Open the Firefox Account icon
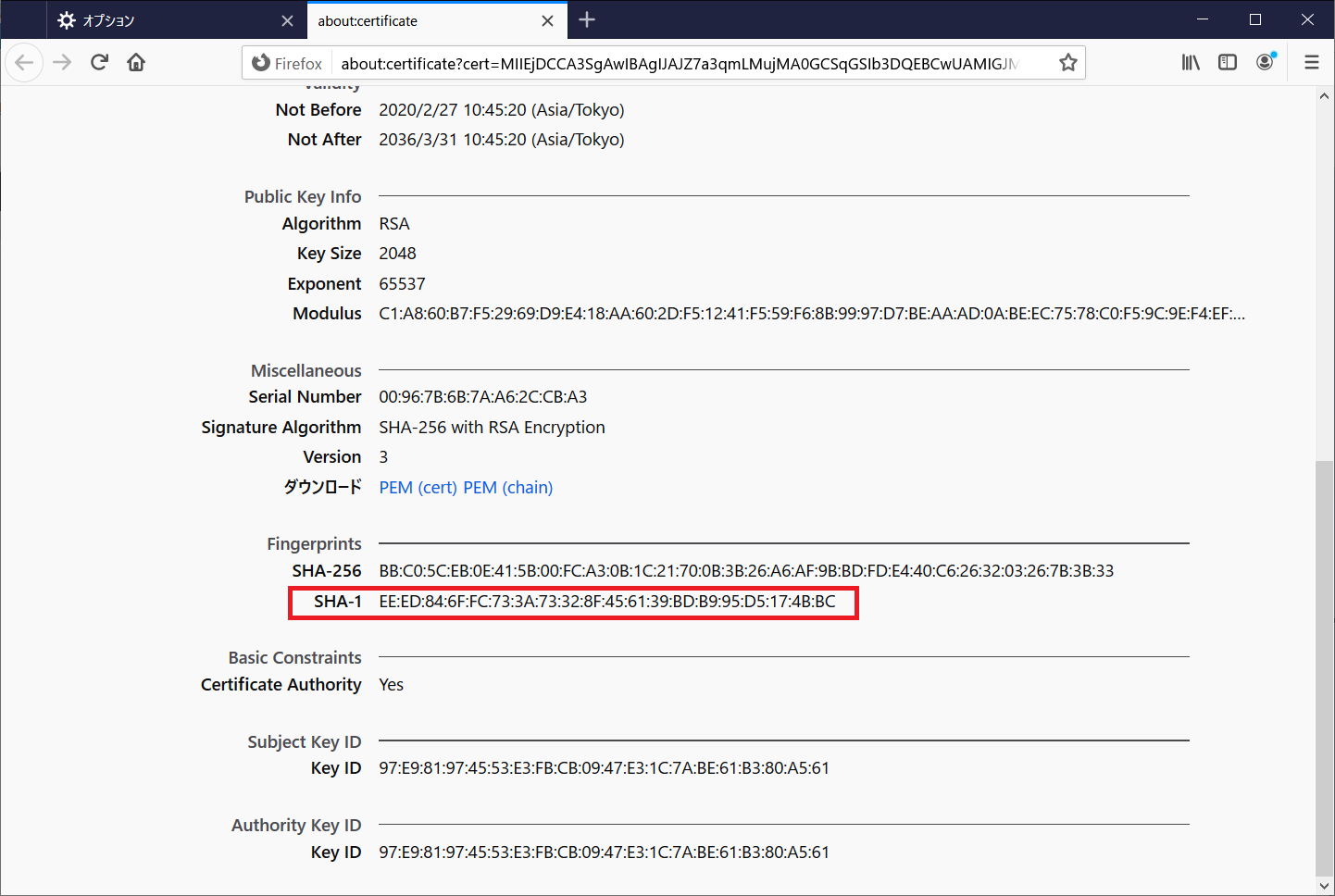This screenshot has width=1335, height=896. (1265, 62)
